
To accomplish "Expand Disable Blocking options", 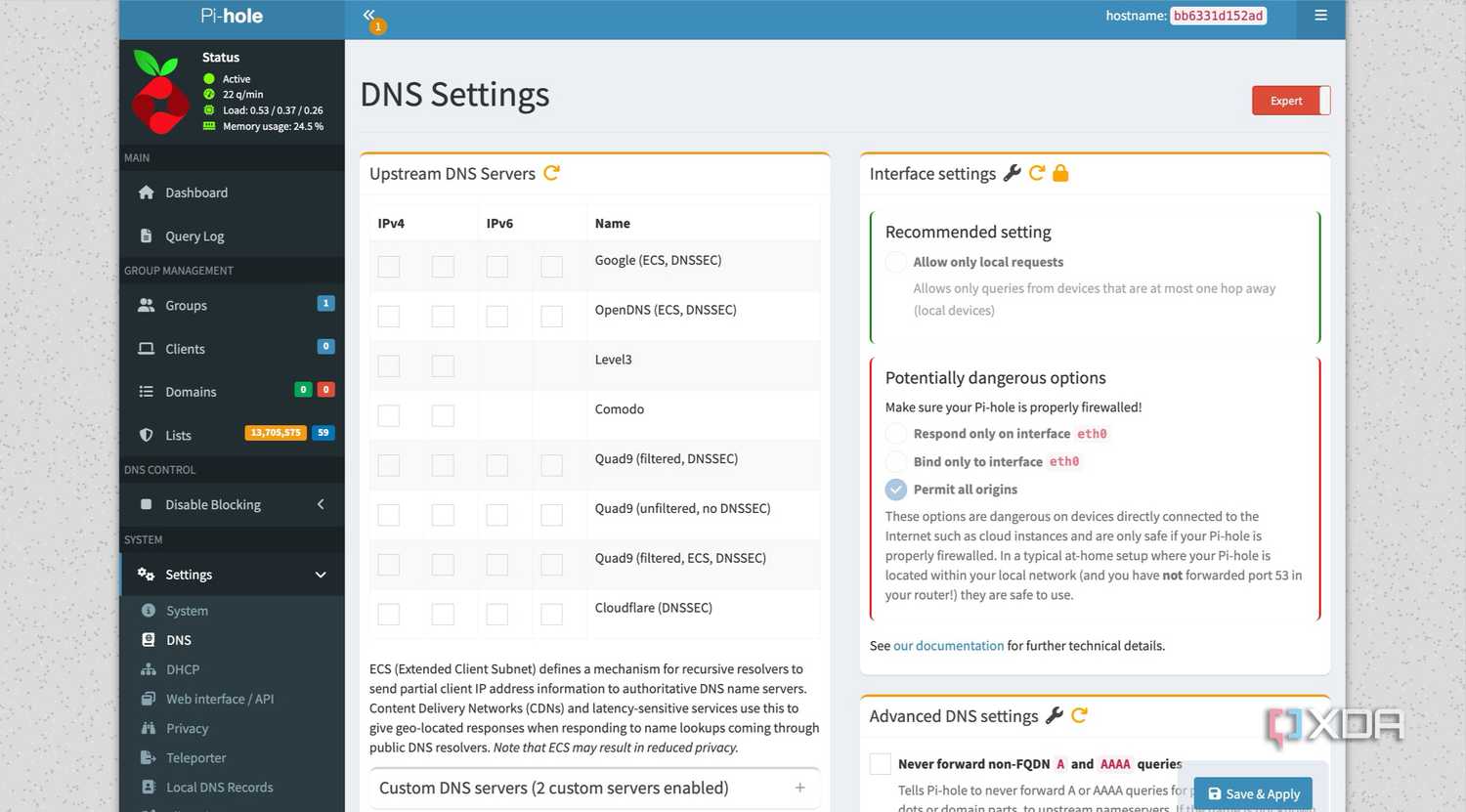I will [232, 504].
